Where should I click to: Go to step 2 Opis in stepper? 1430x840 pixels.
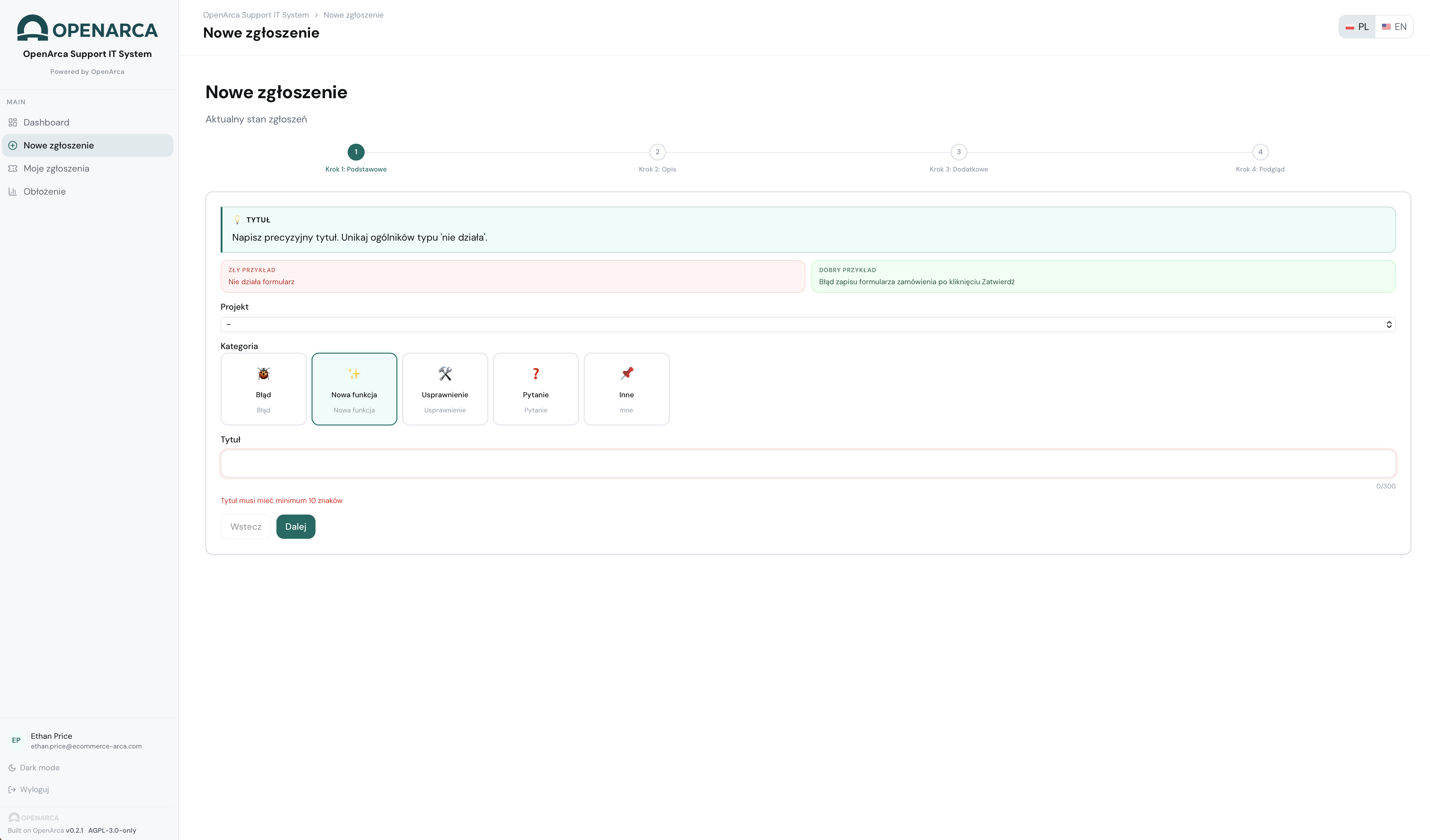(657, 152)
